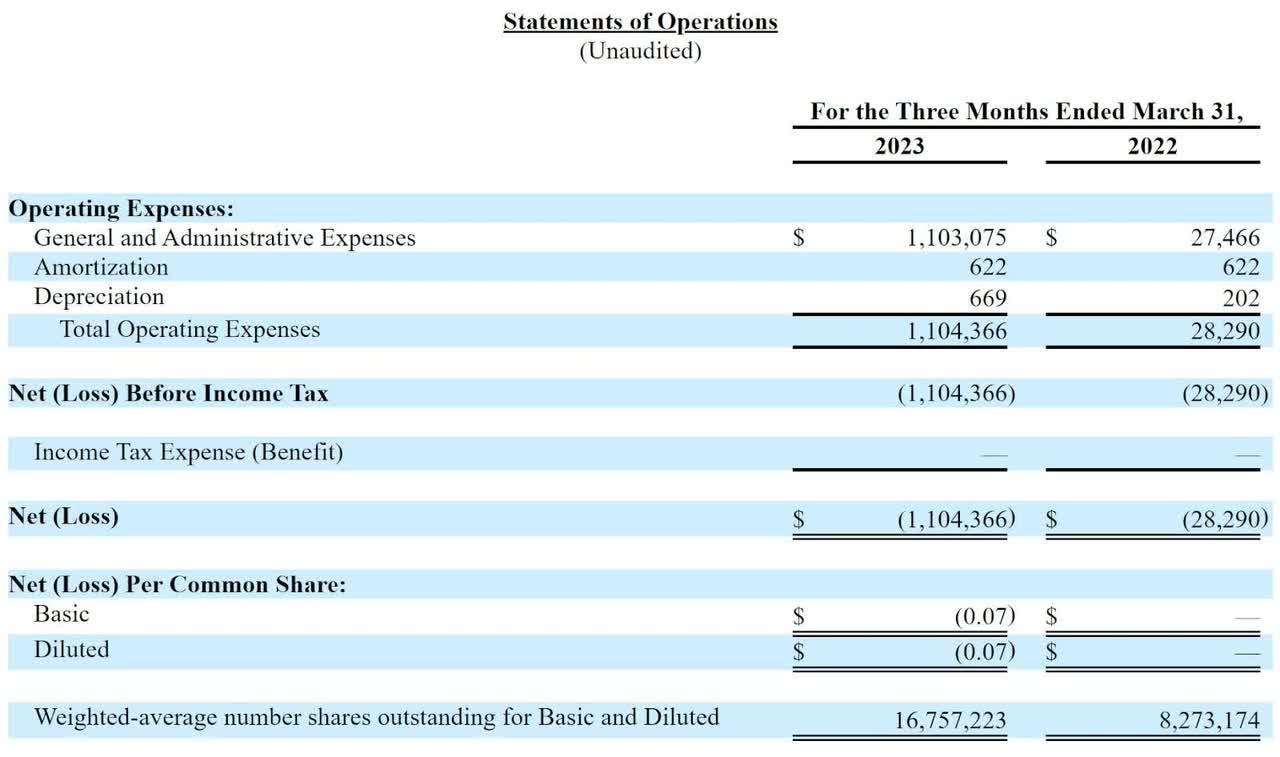Click 'General and Administrative Expenses' label

[224, 238]
